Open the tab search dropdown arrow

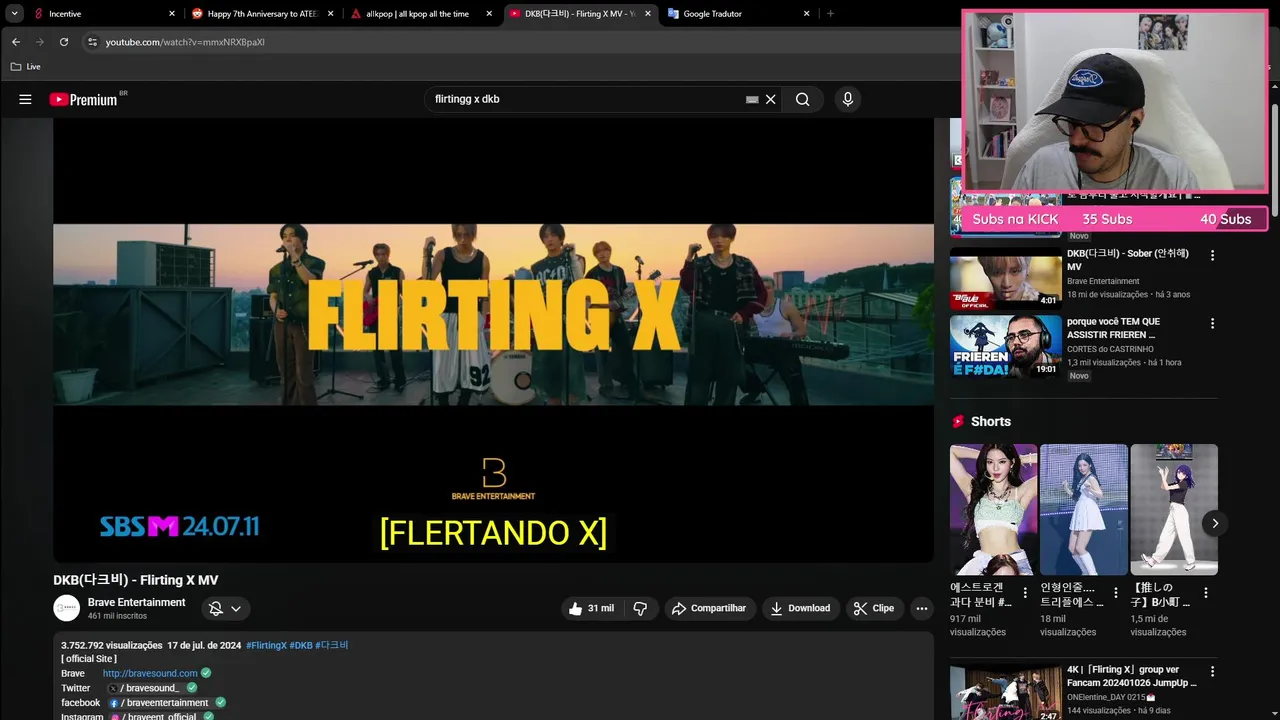point(14,14)
